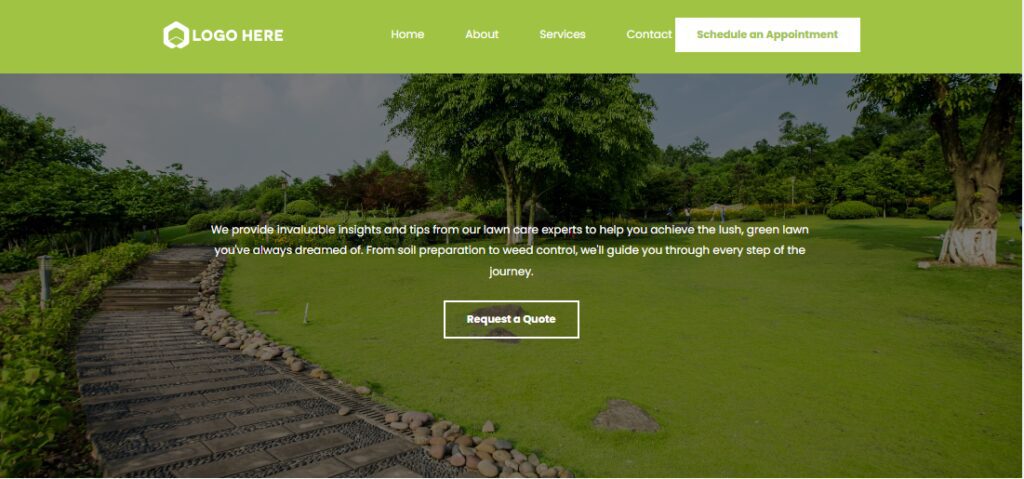Select Contact in the navigation bar
The image size is (1024, 479).
pyautogui.click(x=648, y=35)
